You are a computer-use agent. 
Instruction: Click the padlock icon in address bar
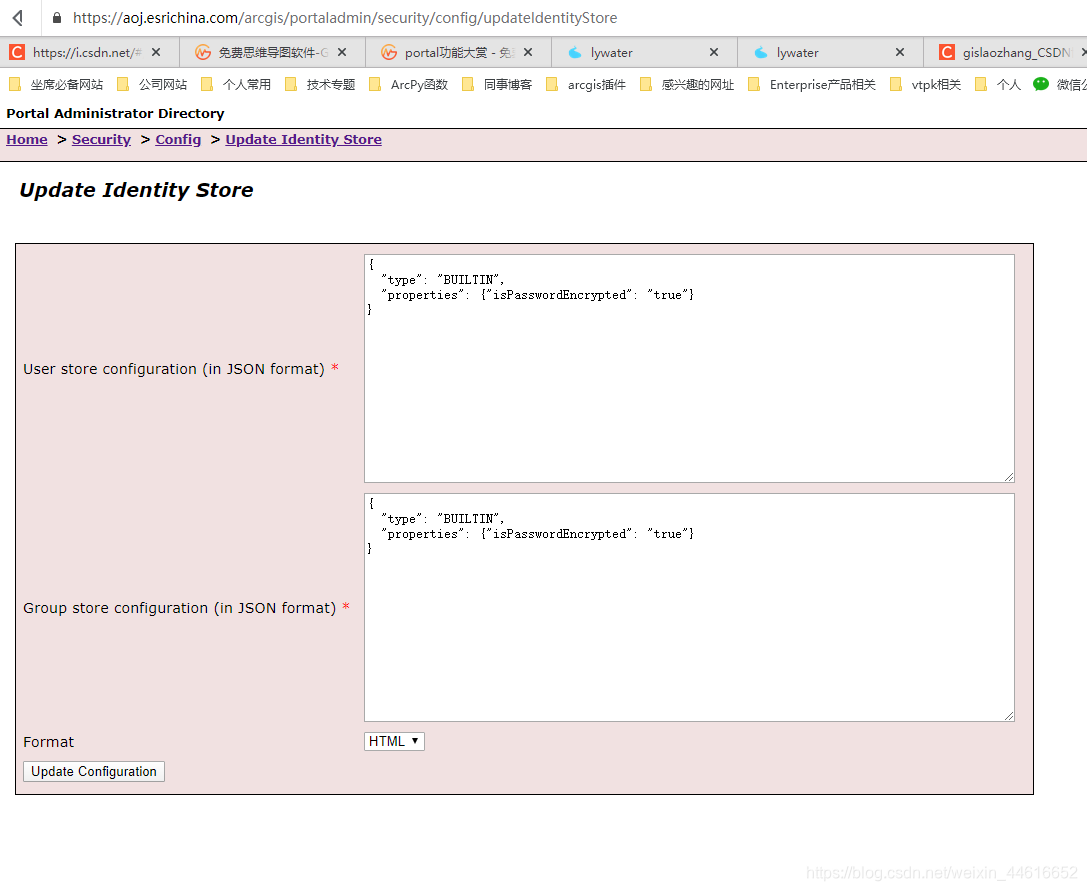pos(56,18)
